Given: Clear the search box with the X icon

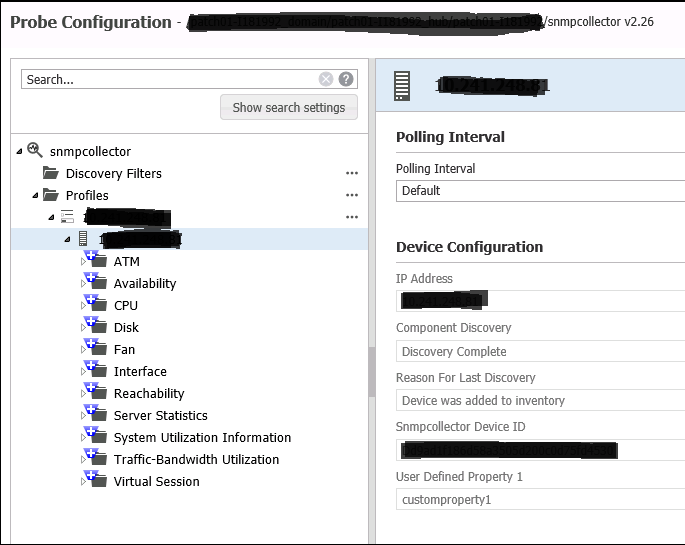Looking at the screenshot, I should (326, 79).
